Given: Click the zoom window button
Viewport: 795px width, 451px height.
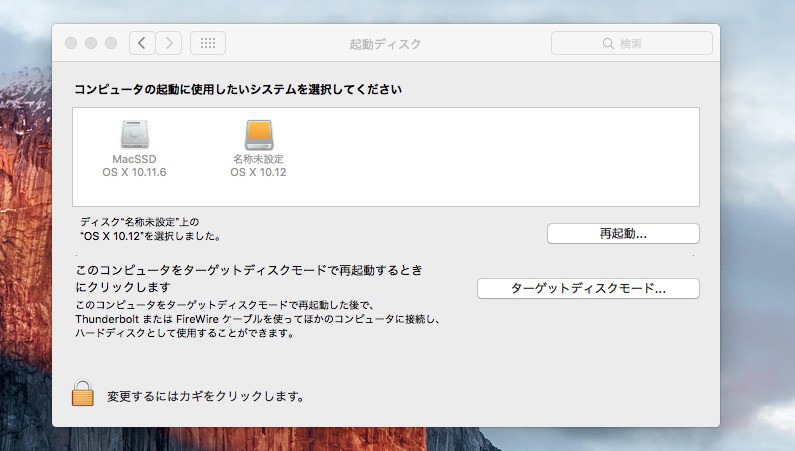Looking at the screenshot, I should pyautogui.click(x=111, y=43).
